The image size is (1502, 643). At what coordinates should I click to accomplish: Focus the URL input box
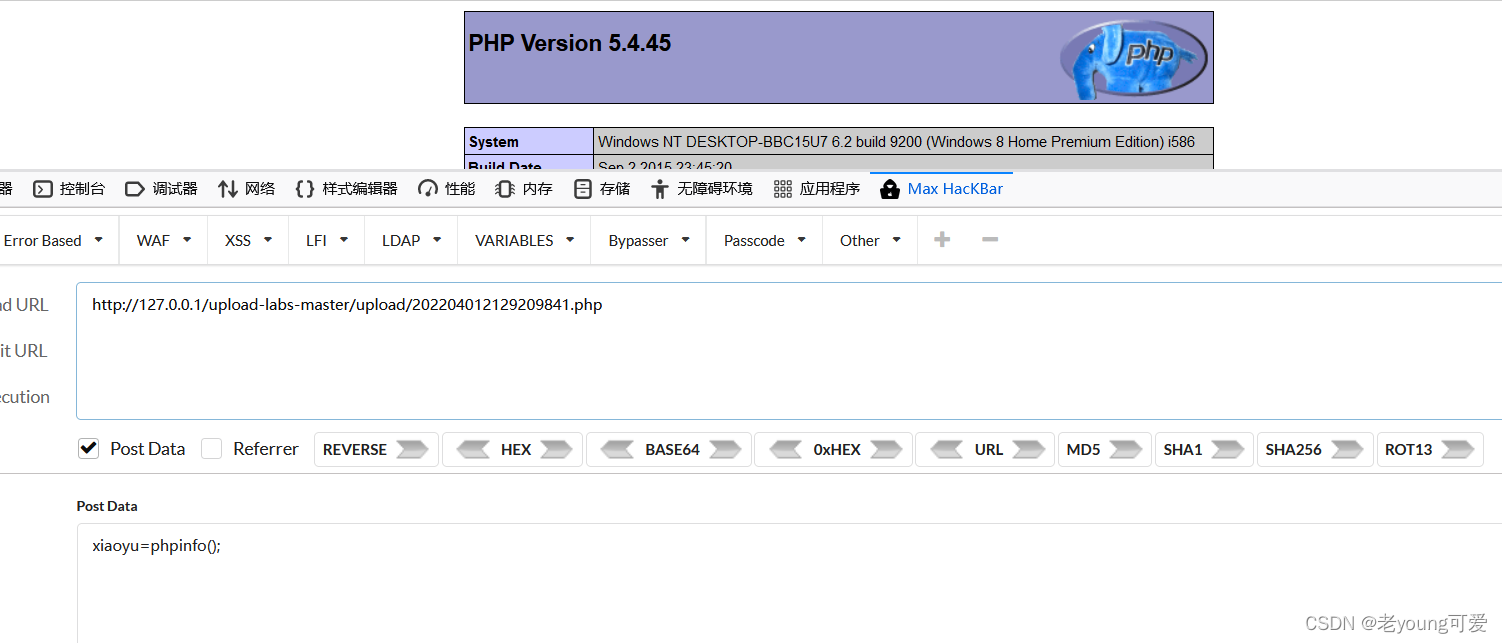click(789, 351)
